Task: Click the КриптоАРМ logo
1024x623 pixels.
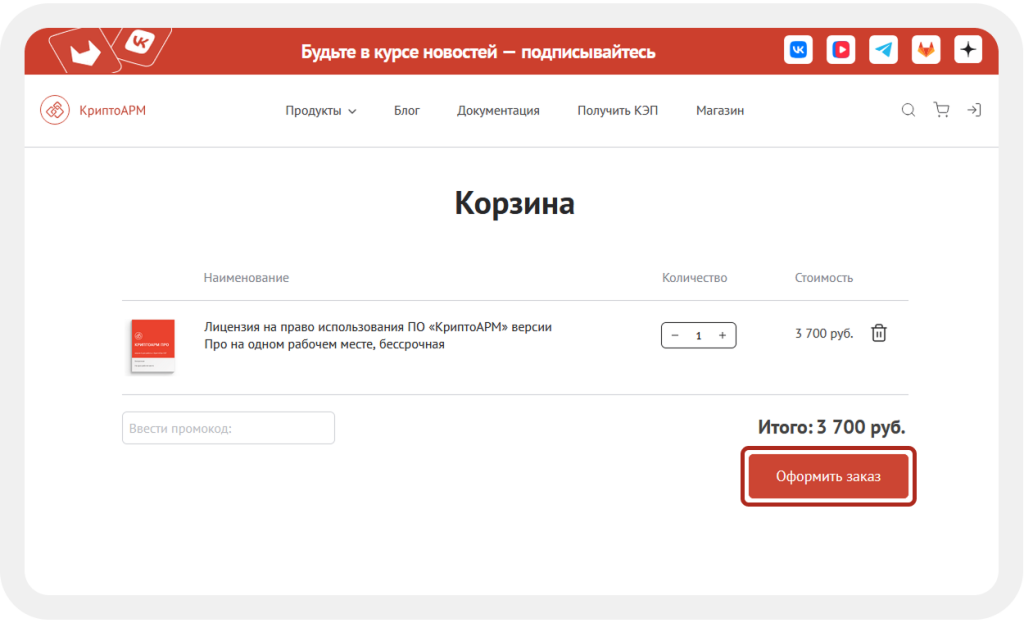Action: coord(92,110)
